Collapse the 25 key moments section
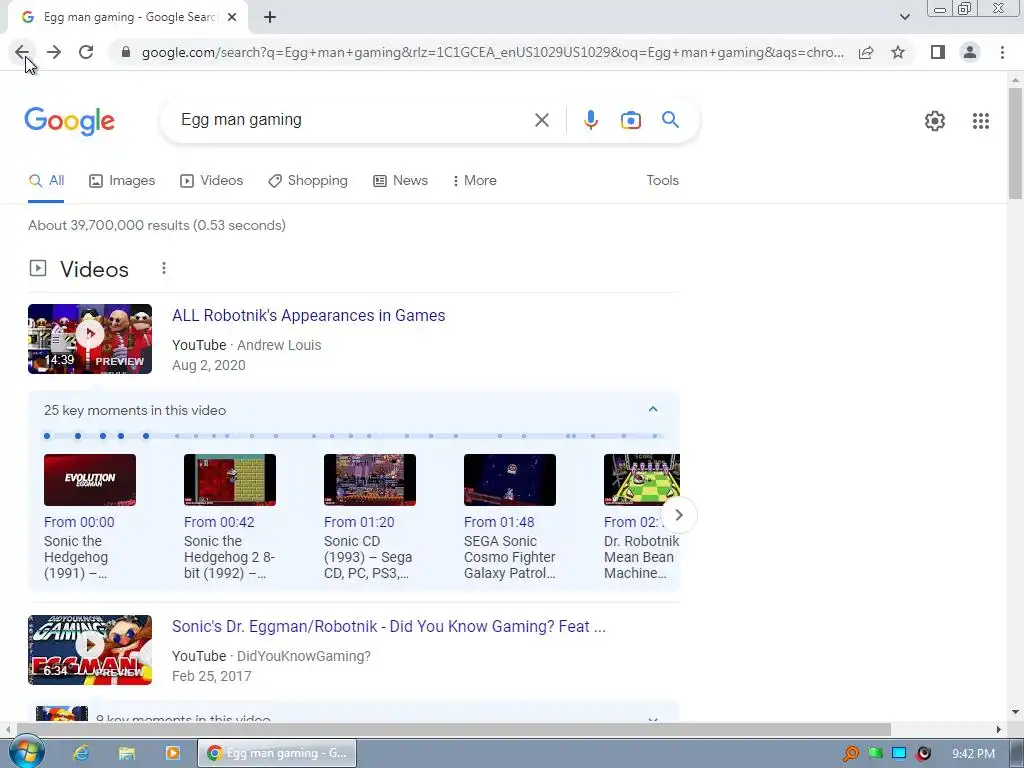 [x=652, y=409]
